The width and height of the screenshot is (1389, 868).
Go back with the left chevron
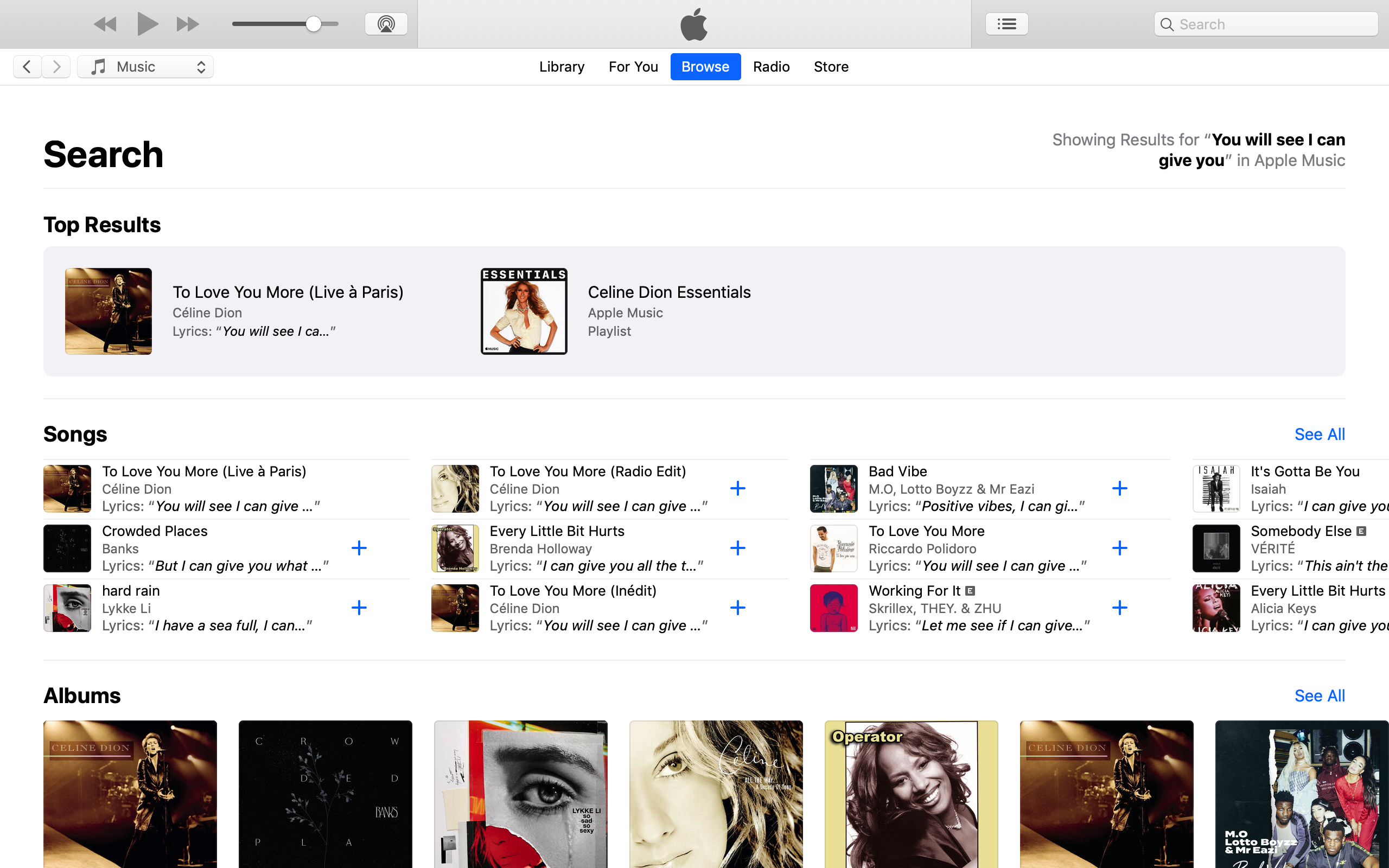(27, 67)
